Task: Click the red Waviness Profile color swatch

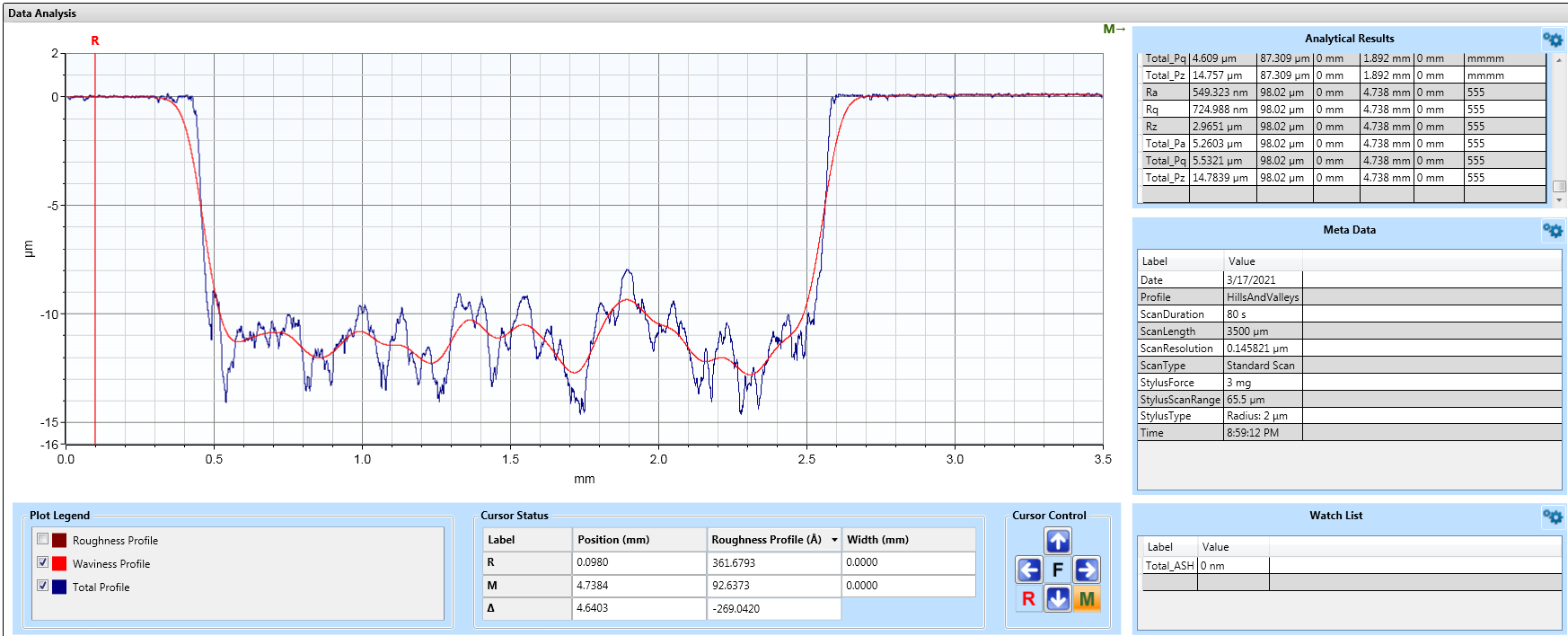Action: coord(59,564)
